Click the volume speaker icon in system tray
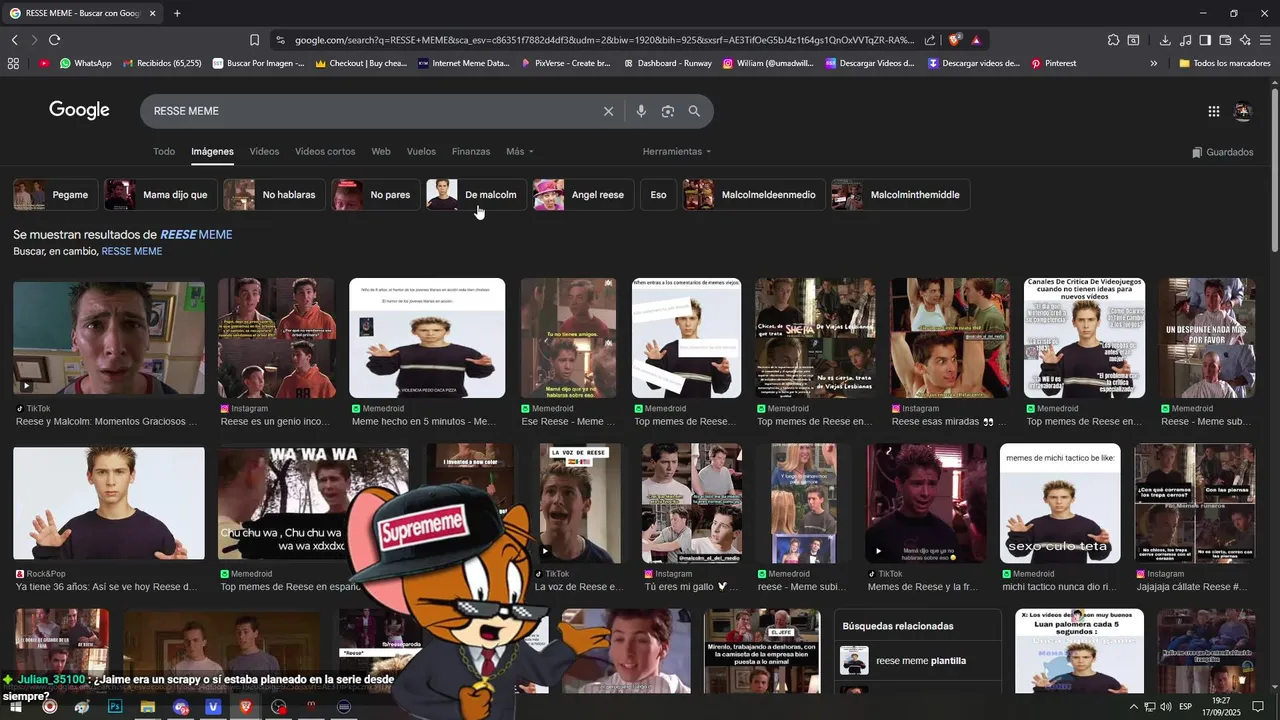The image size is (1280, 720). (1166, 707)
